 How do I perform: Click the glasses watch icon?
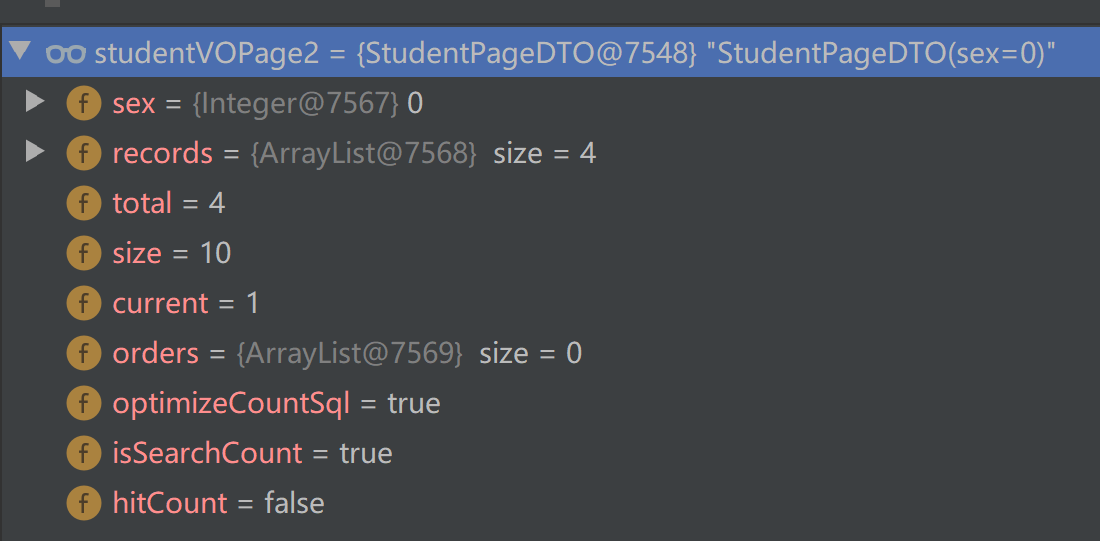click(65, 53)
